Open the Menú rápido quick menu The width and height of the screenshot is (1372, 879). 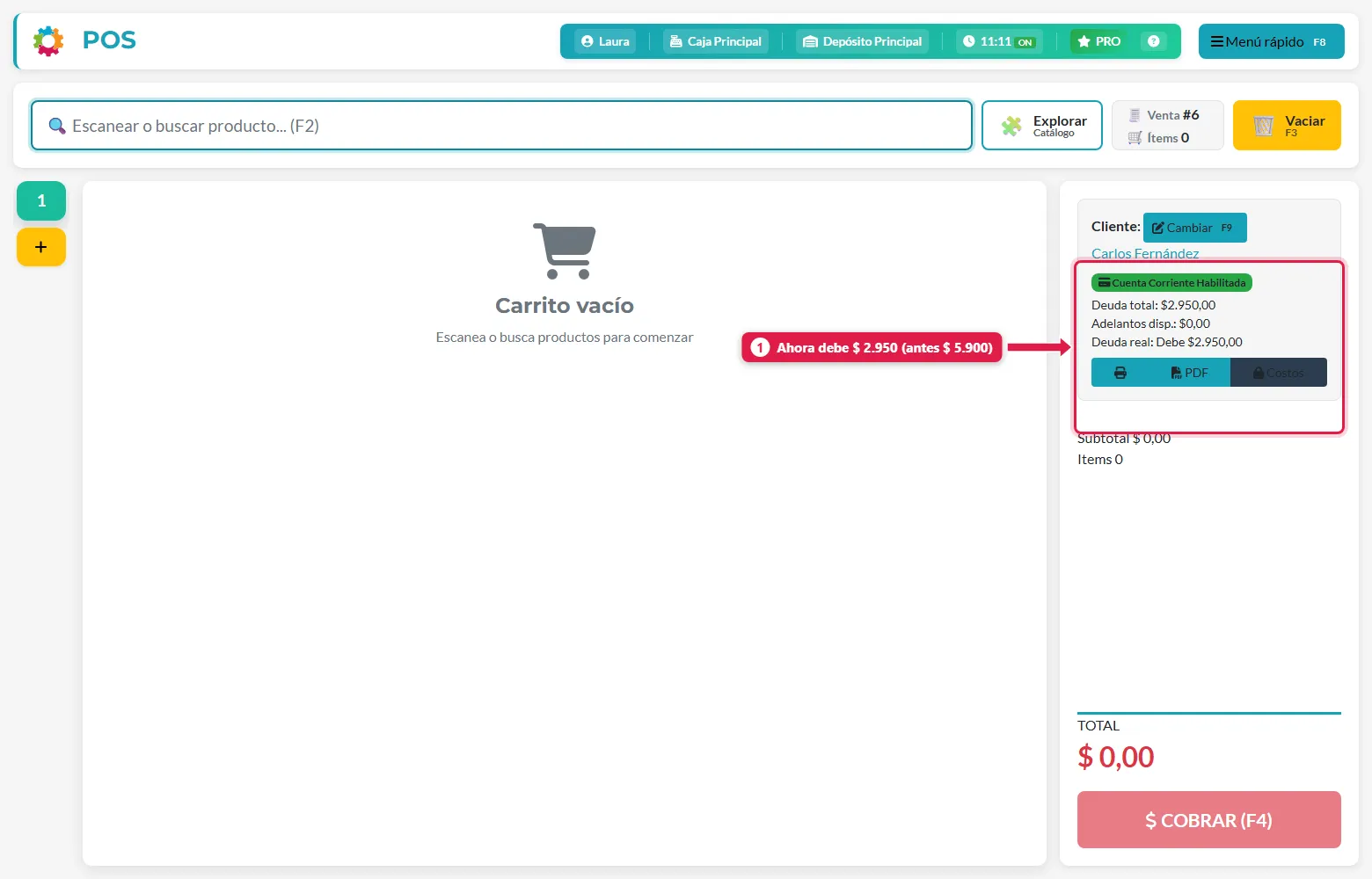[x=1271, y=41]
